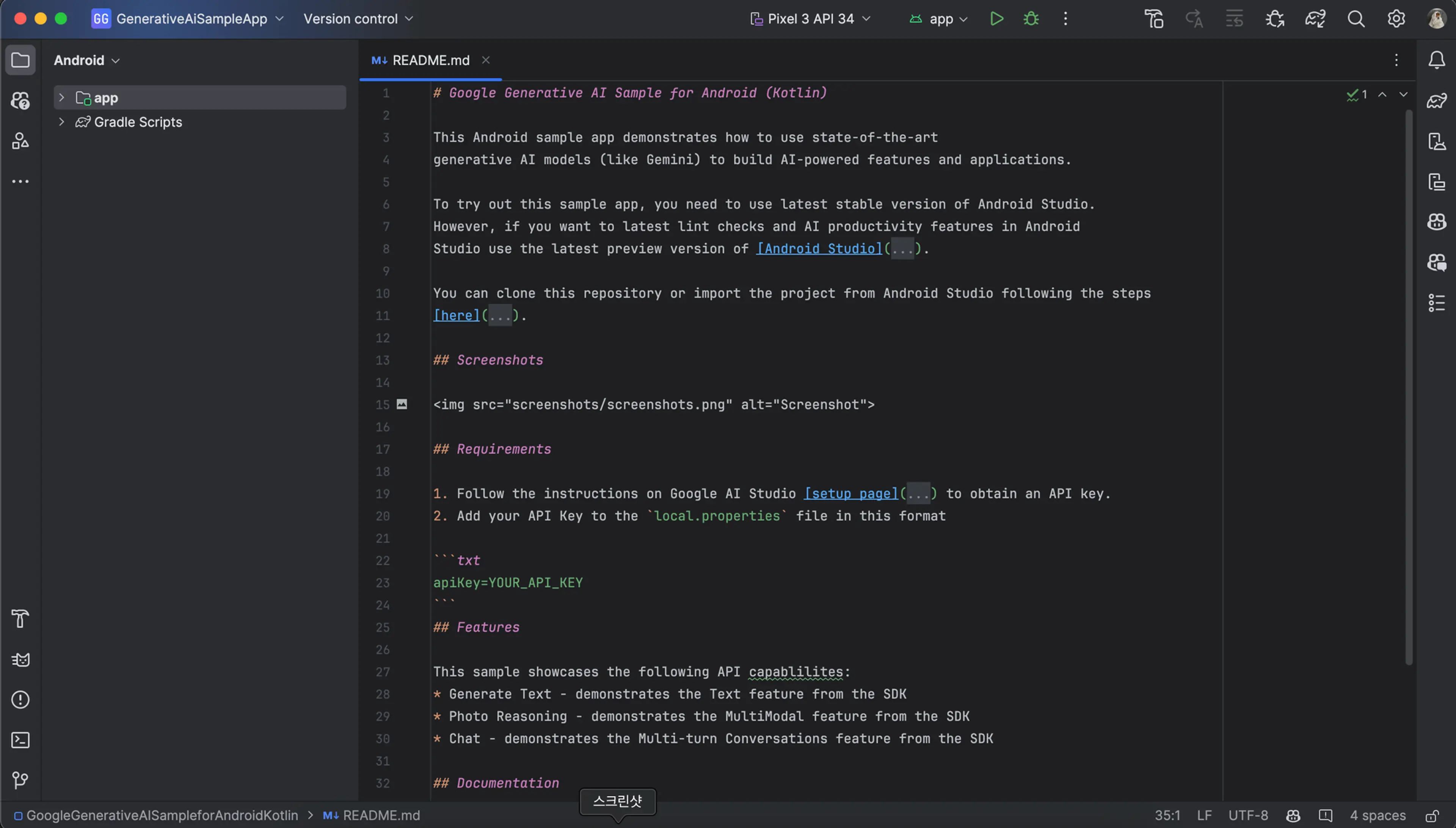Image resolution: width=1456 pixels, height=828 pixels.
Task: Open Search Everywhere magnifier
Action: 1356,19
